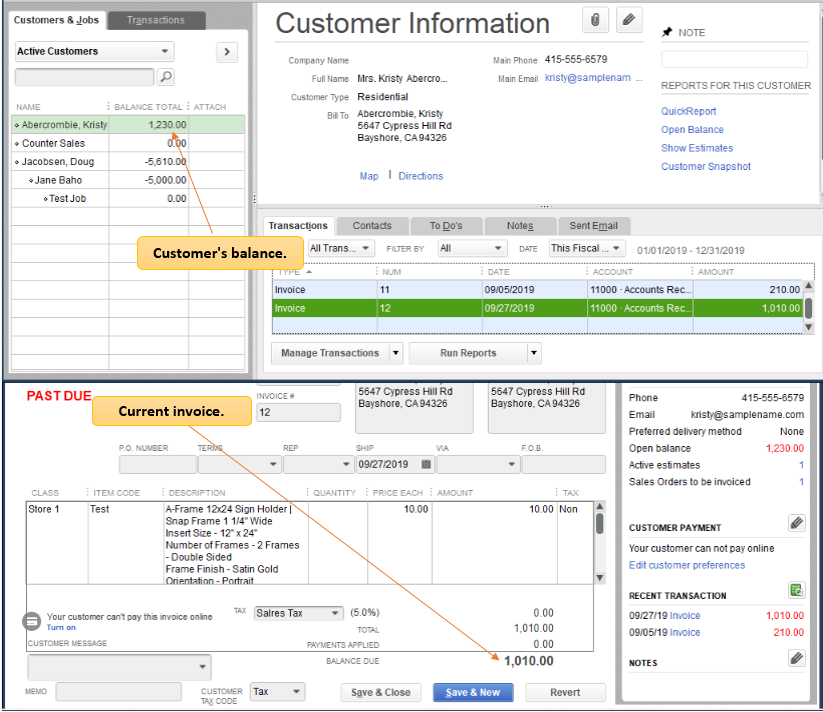Click the pencil icon beside Notes heading
Image resolution: width=823 pixels, height=712 pixels.
point(796,658)
